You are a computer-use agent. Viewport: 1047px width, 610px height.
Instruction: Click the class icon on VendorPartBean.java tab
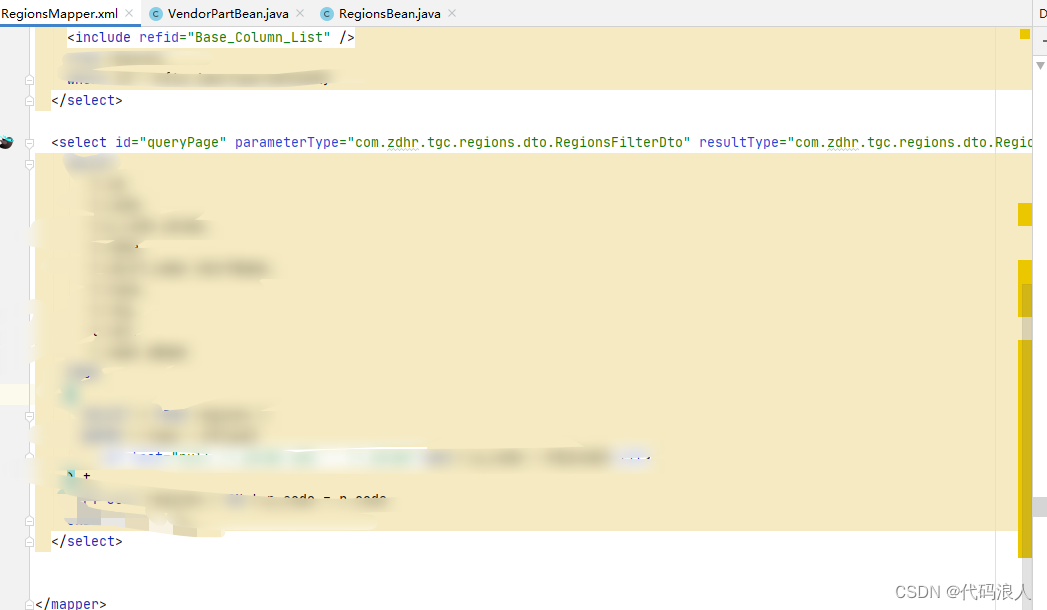click(x=156, y=14)
